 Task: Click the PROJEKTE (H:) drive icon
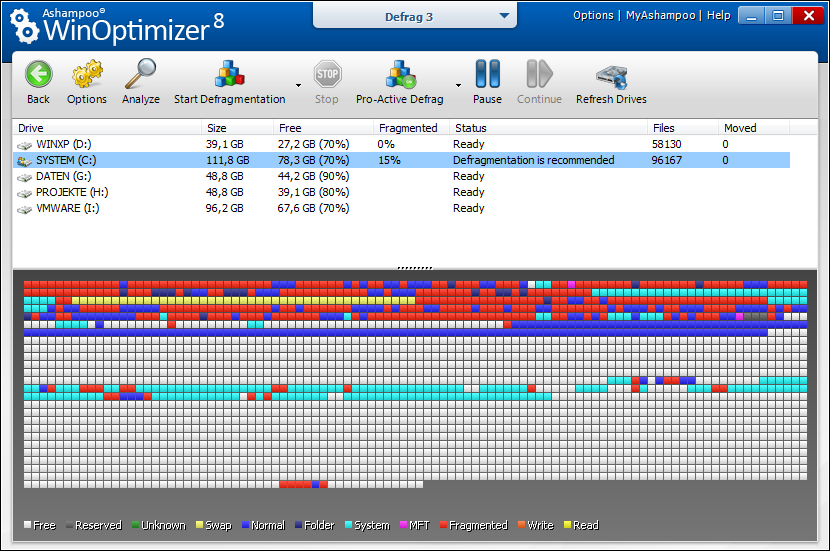point(24,193)
